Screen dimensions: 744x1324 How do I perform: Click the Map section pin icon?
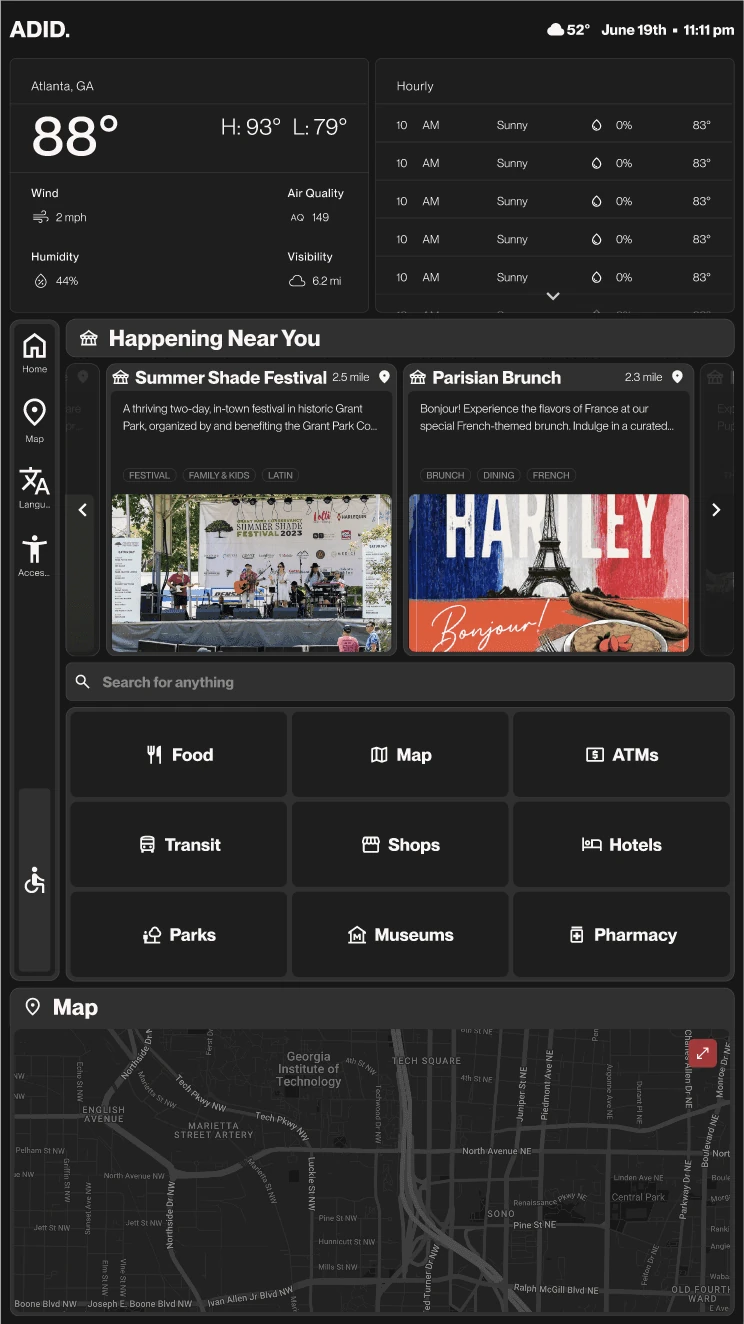[32, 1007]
